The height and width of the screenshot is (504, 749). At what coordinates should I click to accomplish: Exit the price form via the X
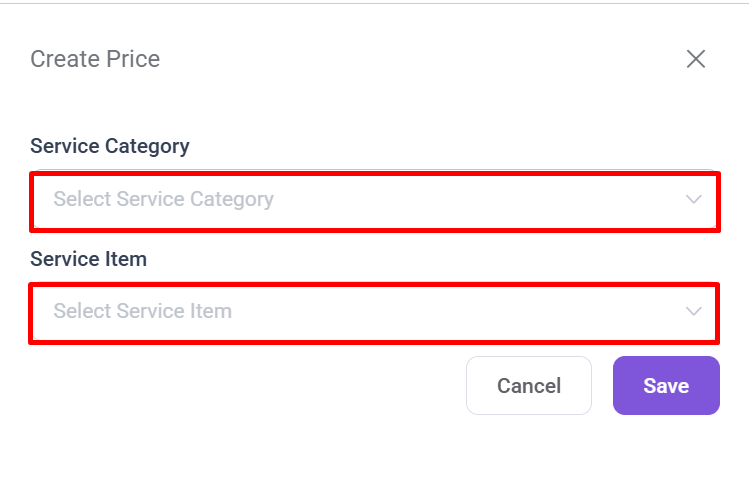[696, 59]
